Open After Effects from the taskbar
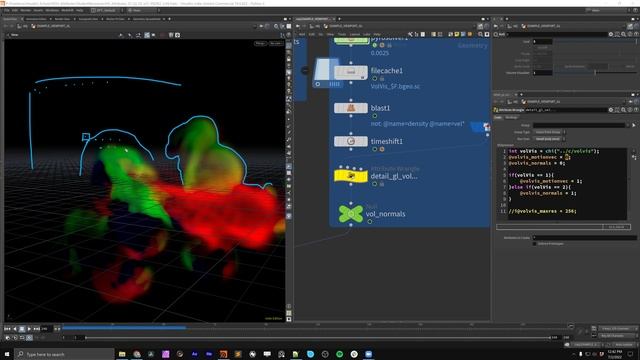 pos(194,354)
